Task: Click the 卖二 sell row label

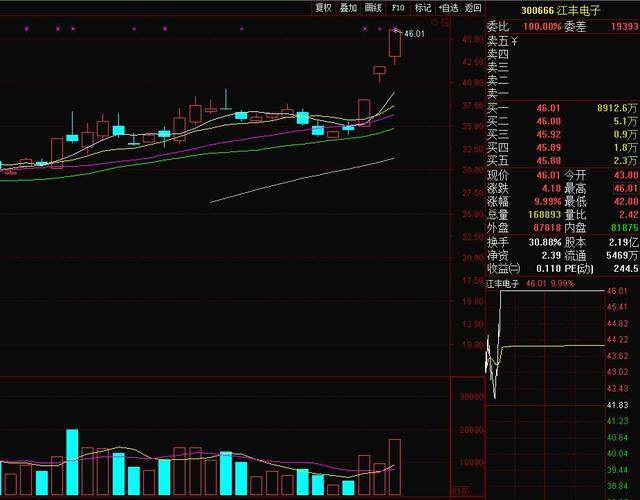Action: (498, 80)
